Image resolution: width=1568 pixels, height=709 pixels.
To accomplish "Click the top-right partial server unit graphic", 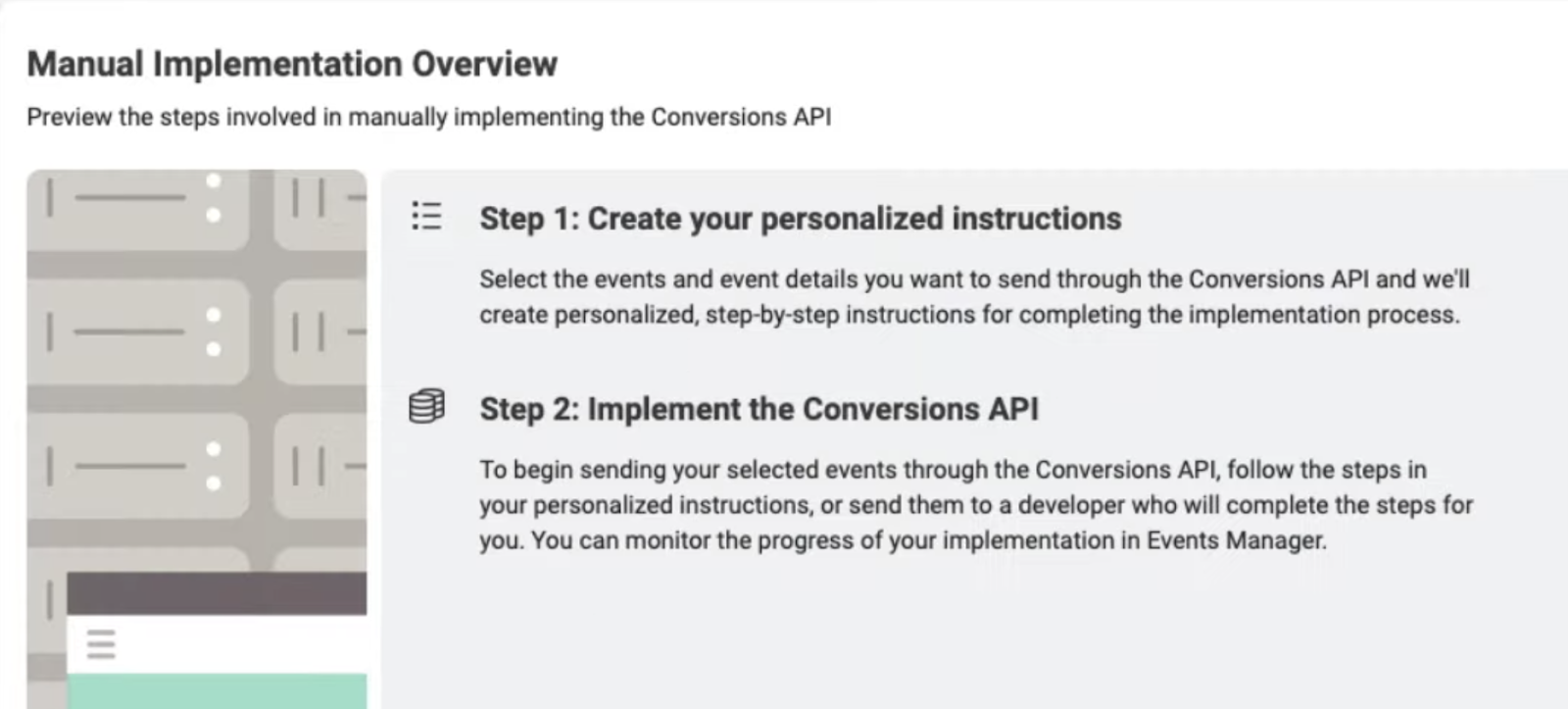I will click(x=320, y=209).
